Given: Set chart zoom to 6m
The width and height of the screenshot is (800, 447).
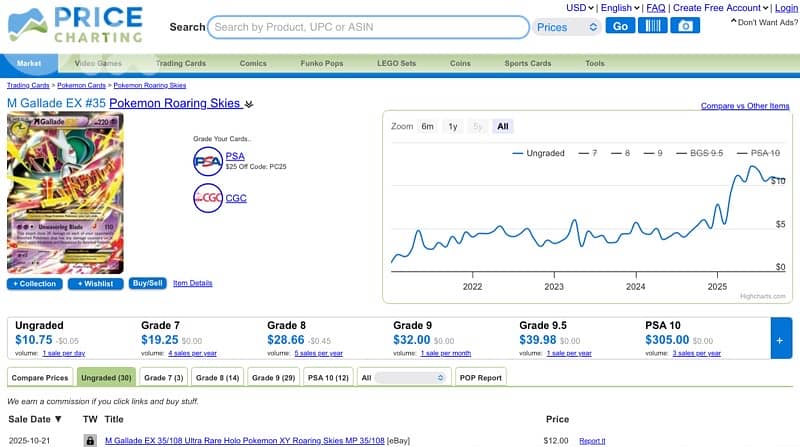Looking at the screenshot, I should [x=427, y=127].
